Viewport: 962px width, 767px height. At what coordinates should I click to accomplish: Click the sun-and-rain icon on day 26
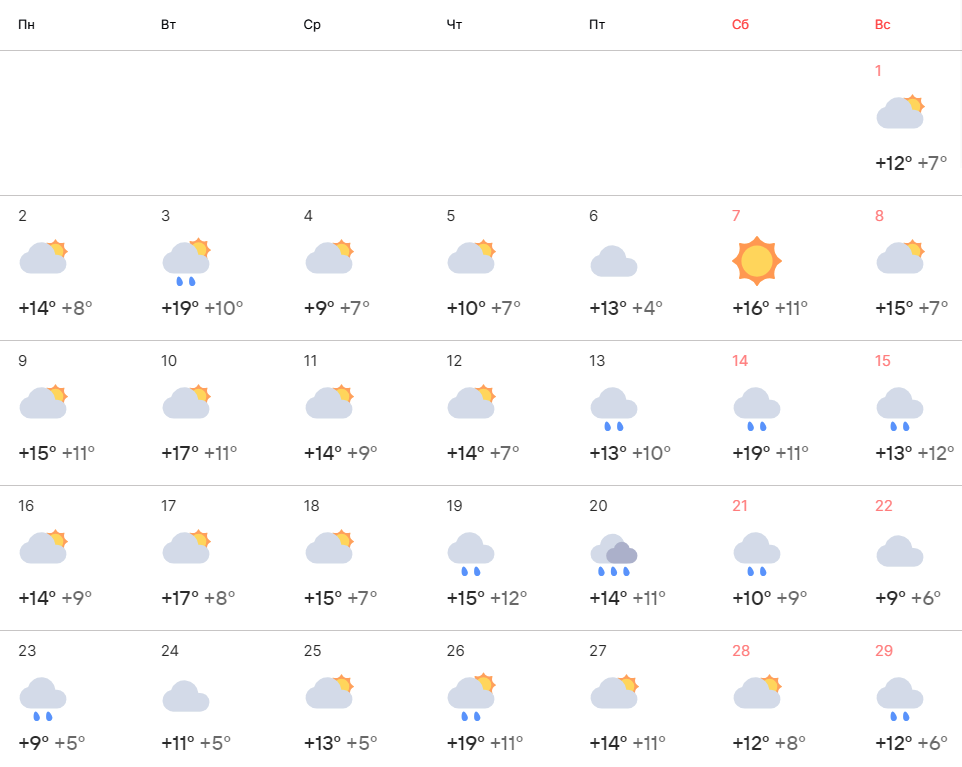[x=472, y=698]
